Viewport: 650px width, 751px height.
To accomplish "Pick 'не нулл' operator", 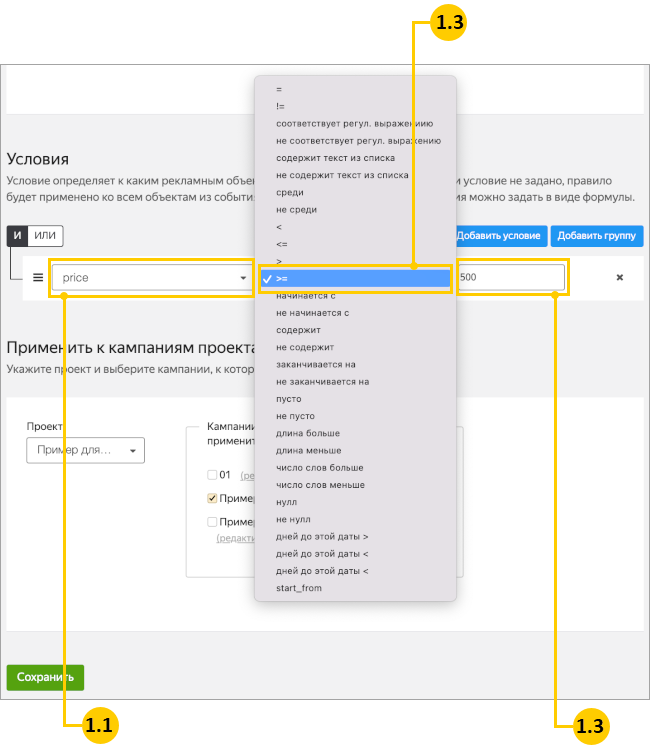I will click(293, 519).
